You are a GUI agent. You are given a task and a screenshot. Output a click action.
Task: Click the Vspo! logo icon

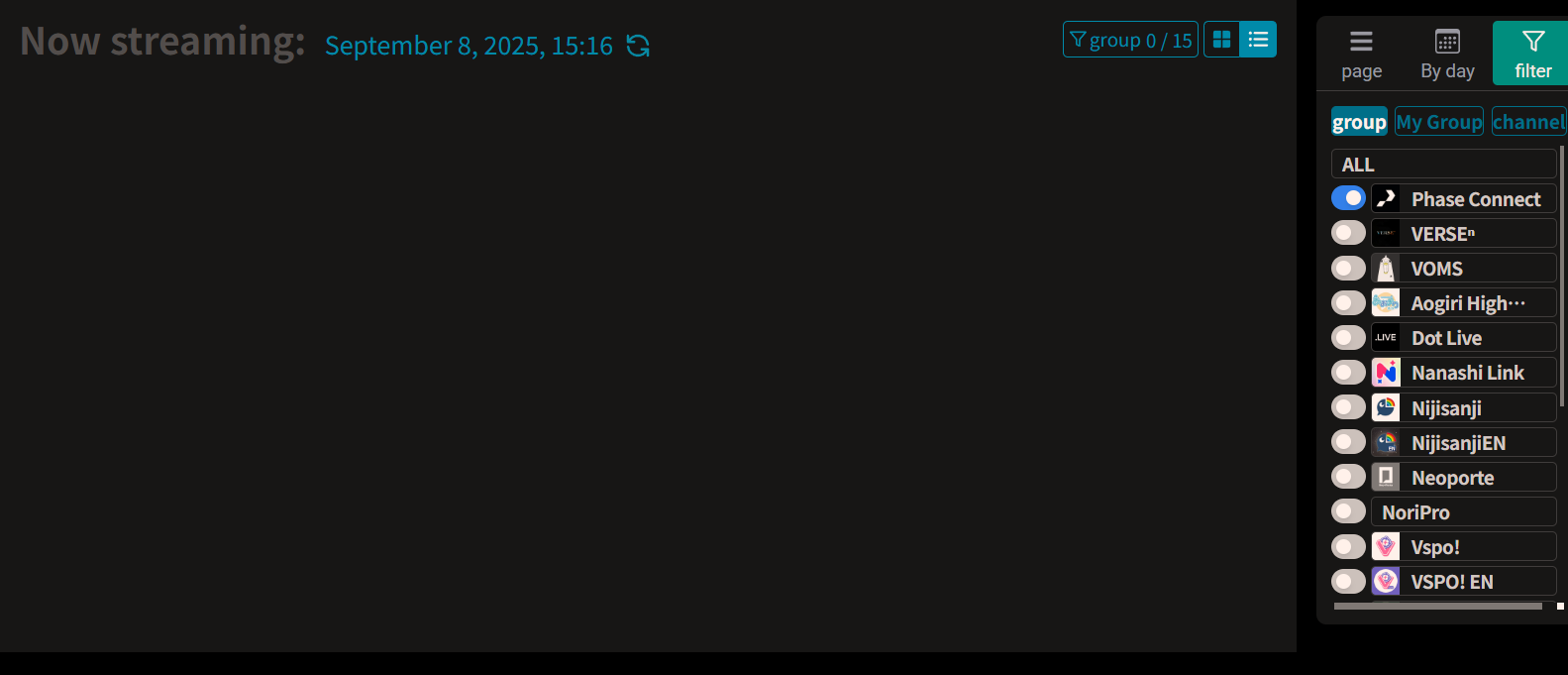click(x=1386, y=546)
